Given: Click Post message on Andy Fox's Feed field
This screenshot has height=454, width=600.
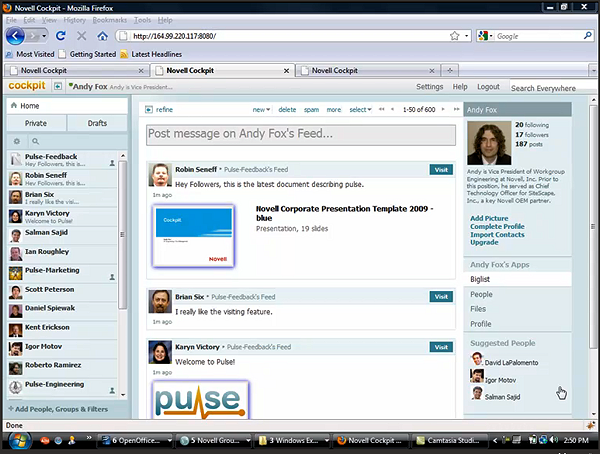Looking at the screenshot, I should [301, 135].
